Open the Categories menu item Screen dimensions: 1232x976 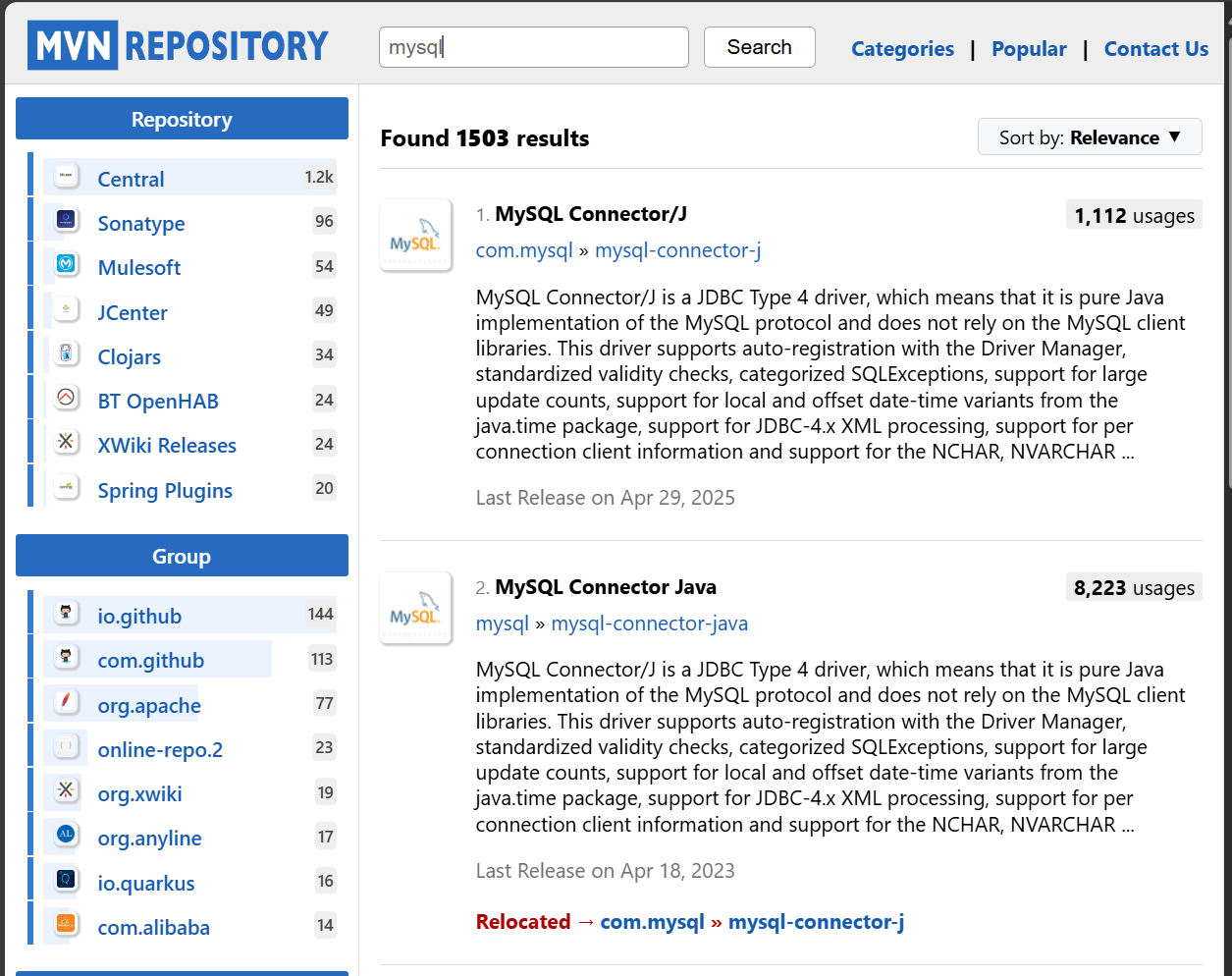tap(901, 49)
